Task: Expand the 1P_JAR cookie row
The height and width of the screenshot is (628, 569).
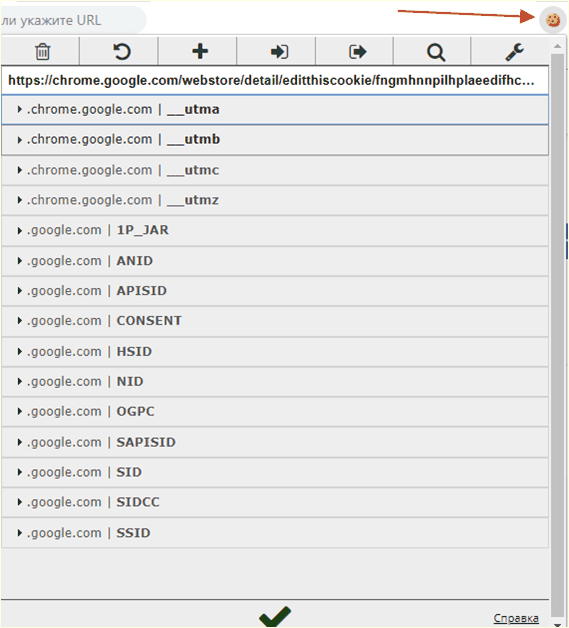Action: [x=275, y=231]
